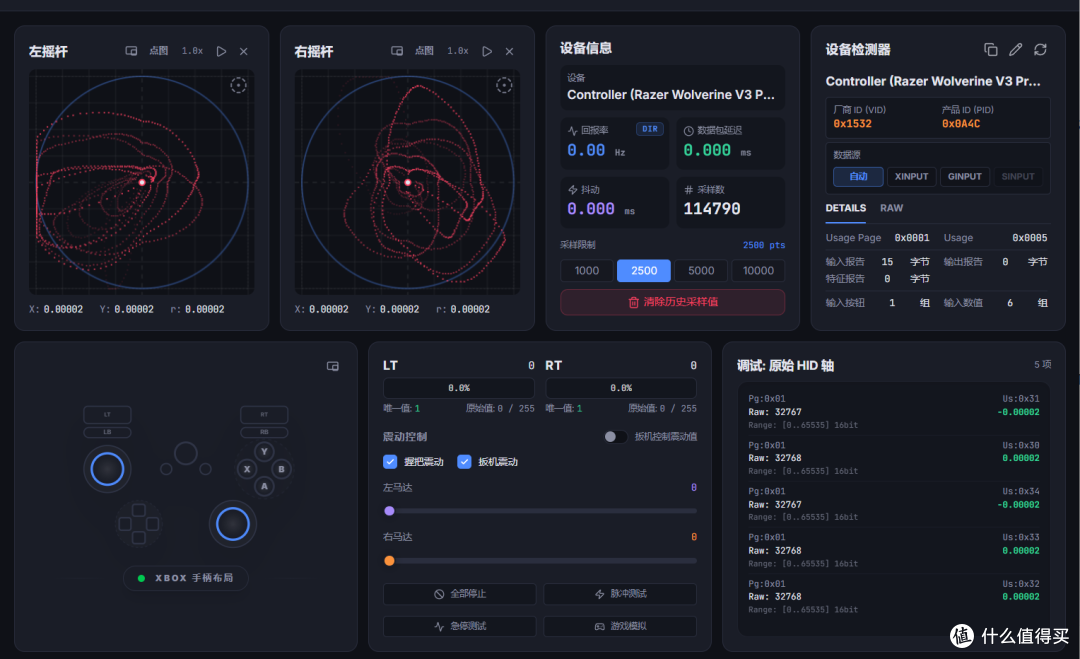Open picture-in-picture for left stick panel
The image size is (1080, 659).
coord(131,51)
